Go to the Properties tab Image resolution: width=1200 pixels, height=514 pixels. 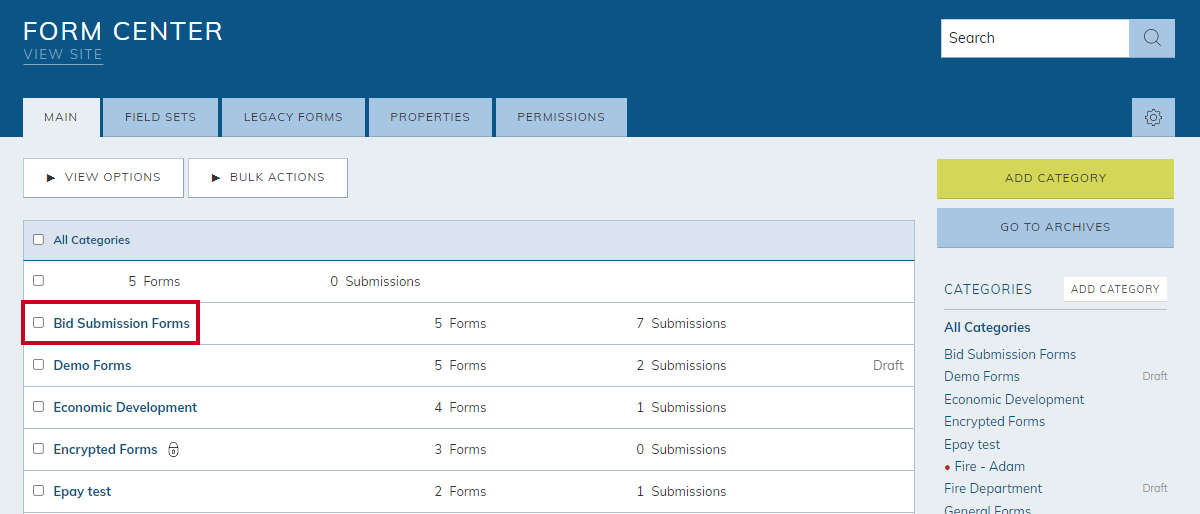click(430, 117)
